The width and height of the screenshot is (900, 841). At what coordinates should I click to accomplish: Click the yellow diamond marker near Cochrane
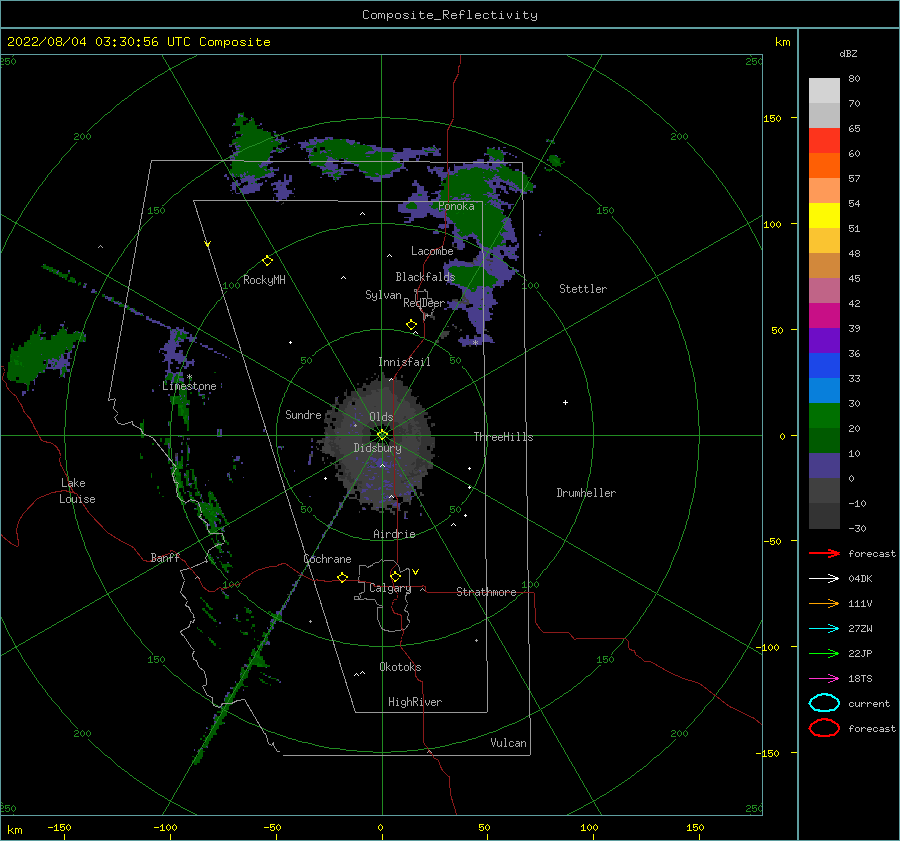pyautogui.click(x=343, y=578)
